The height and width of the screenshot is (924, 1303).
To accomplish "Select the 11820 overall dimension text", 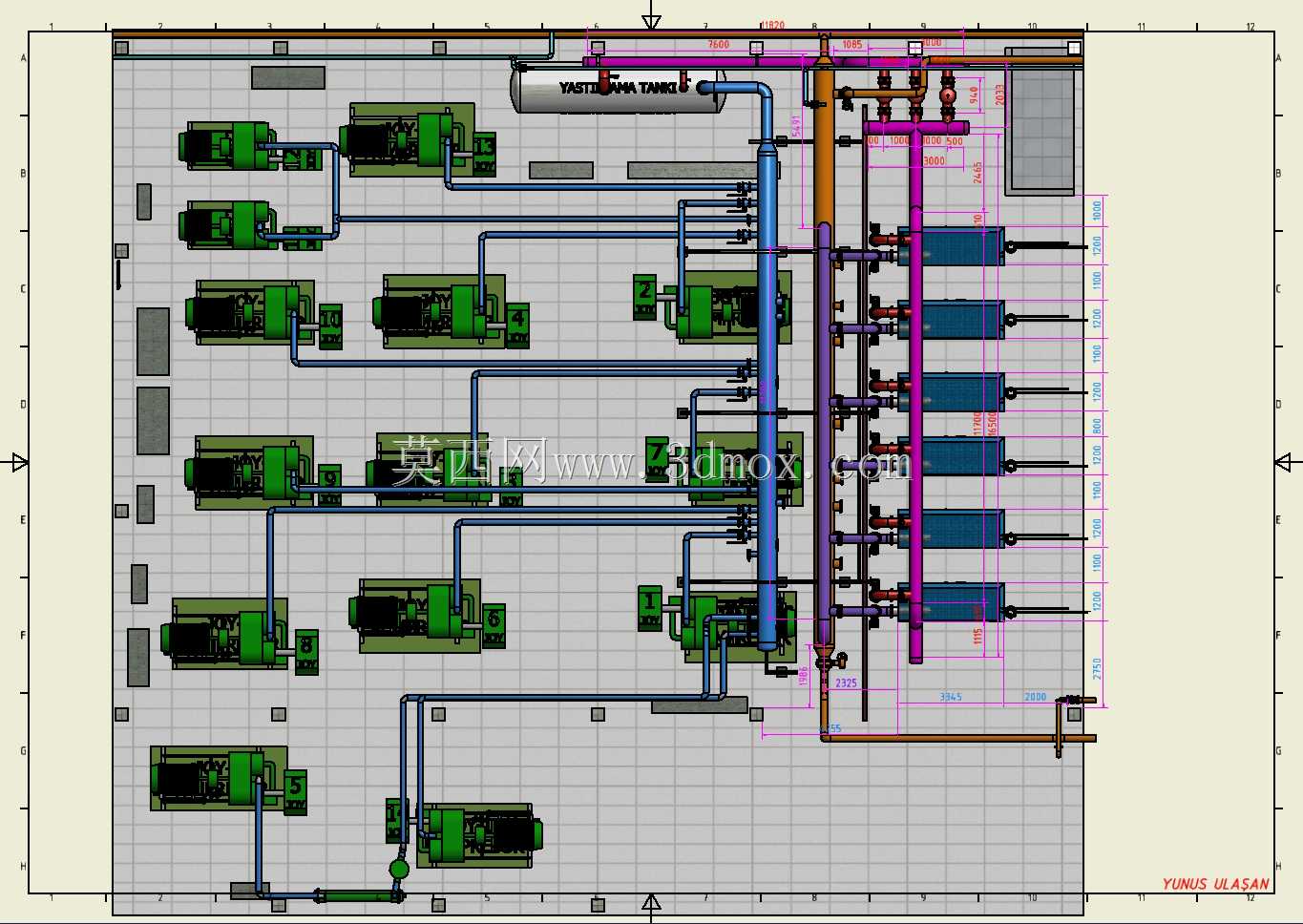I will pos(773,26).
